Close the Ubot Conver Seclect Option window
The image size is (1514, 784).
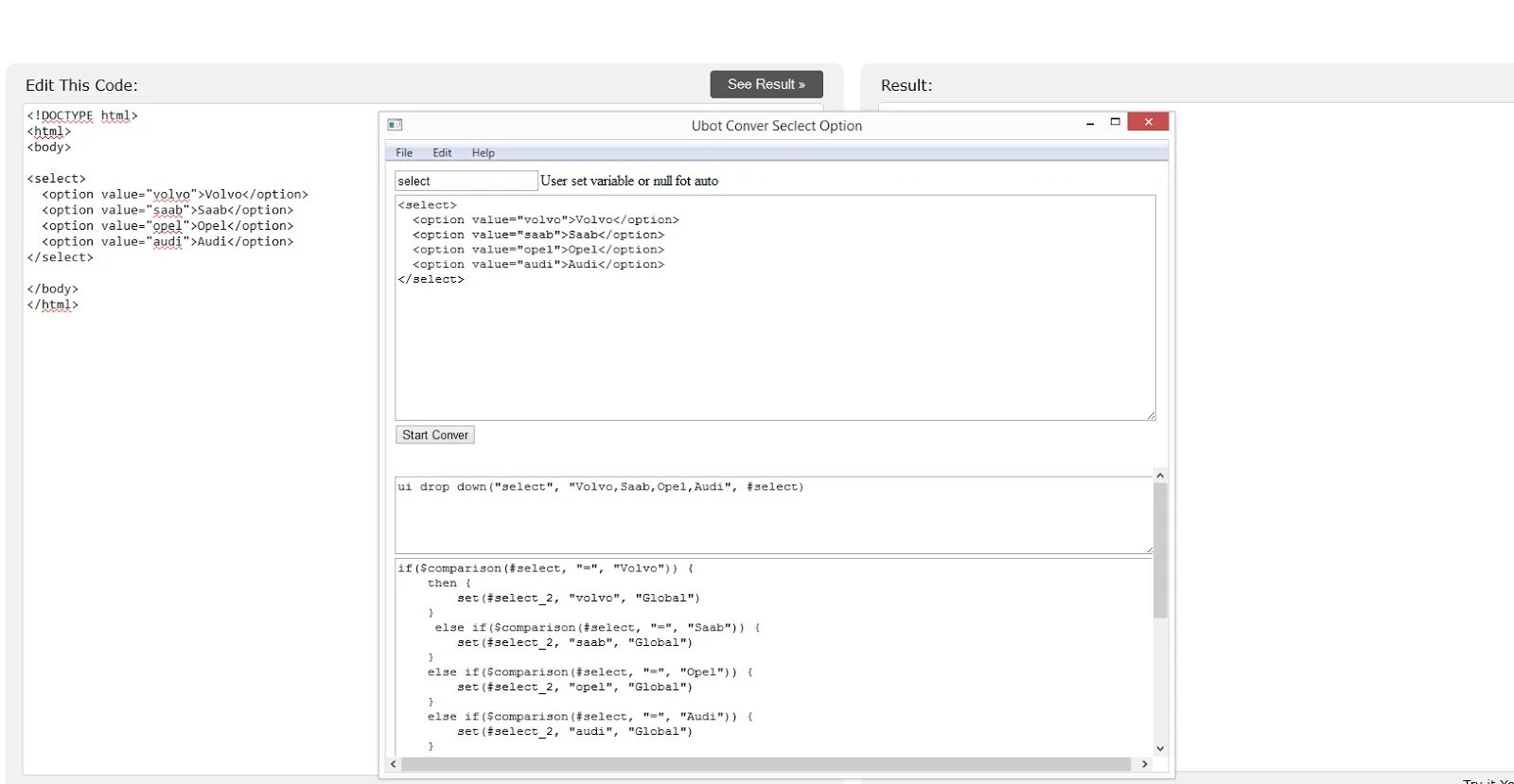1148,122
